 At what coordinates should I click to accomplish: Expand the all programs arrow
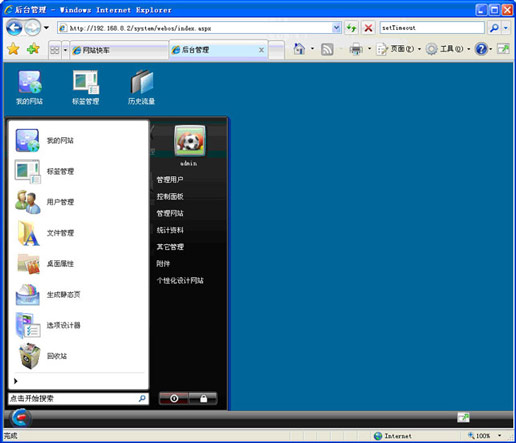tap(16, 381)
